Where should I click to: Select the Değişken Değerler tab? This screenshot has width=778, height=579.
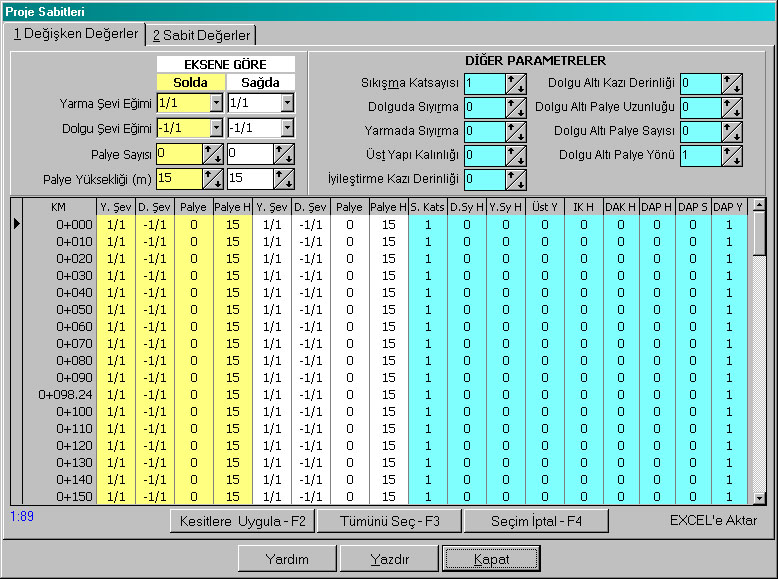[76, 34]
